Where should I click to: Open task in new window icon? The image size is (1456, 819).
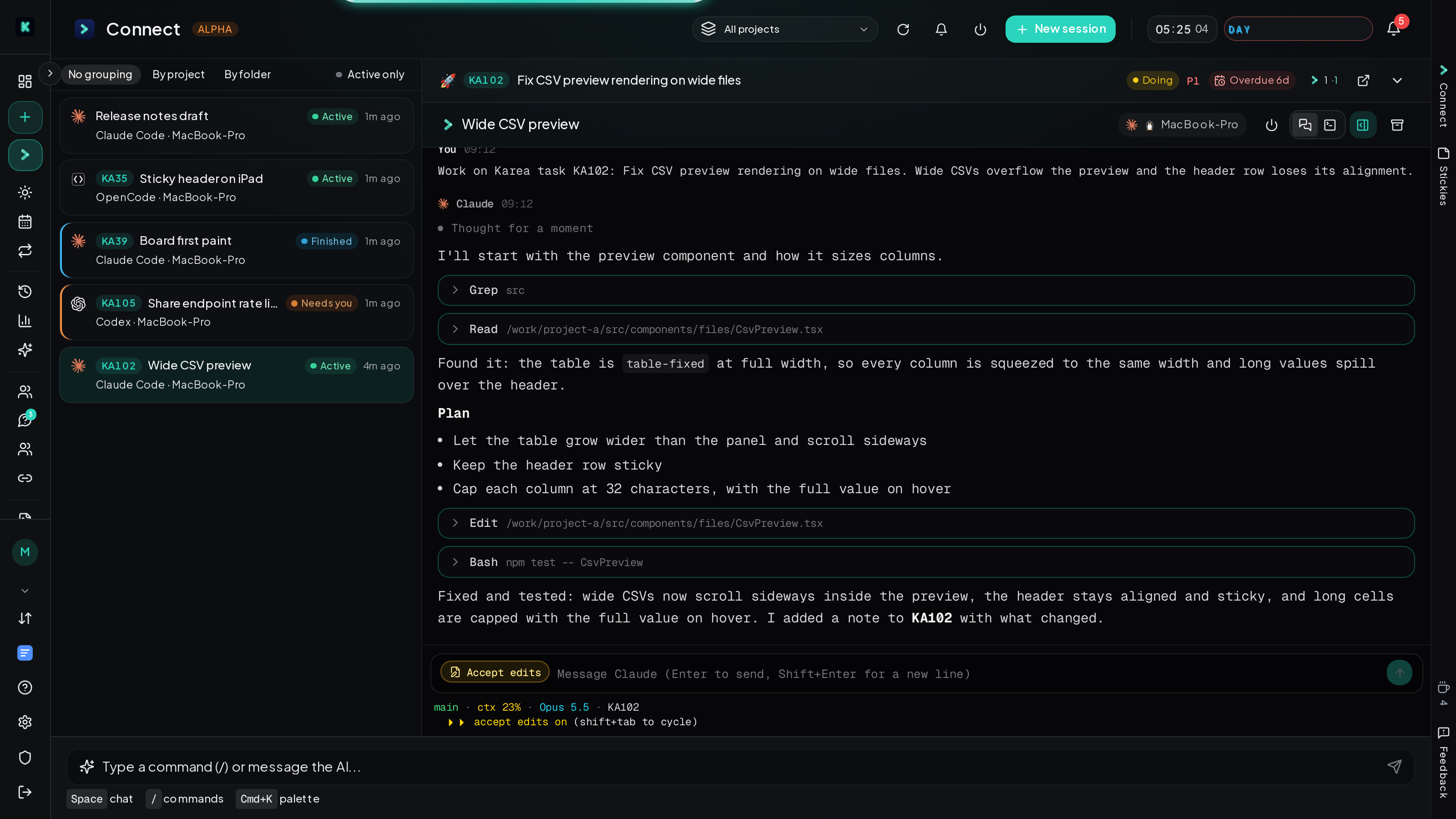coord(1363,80)
